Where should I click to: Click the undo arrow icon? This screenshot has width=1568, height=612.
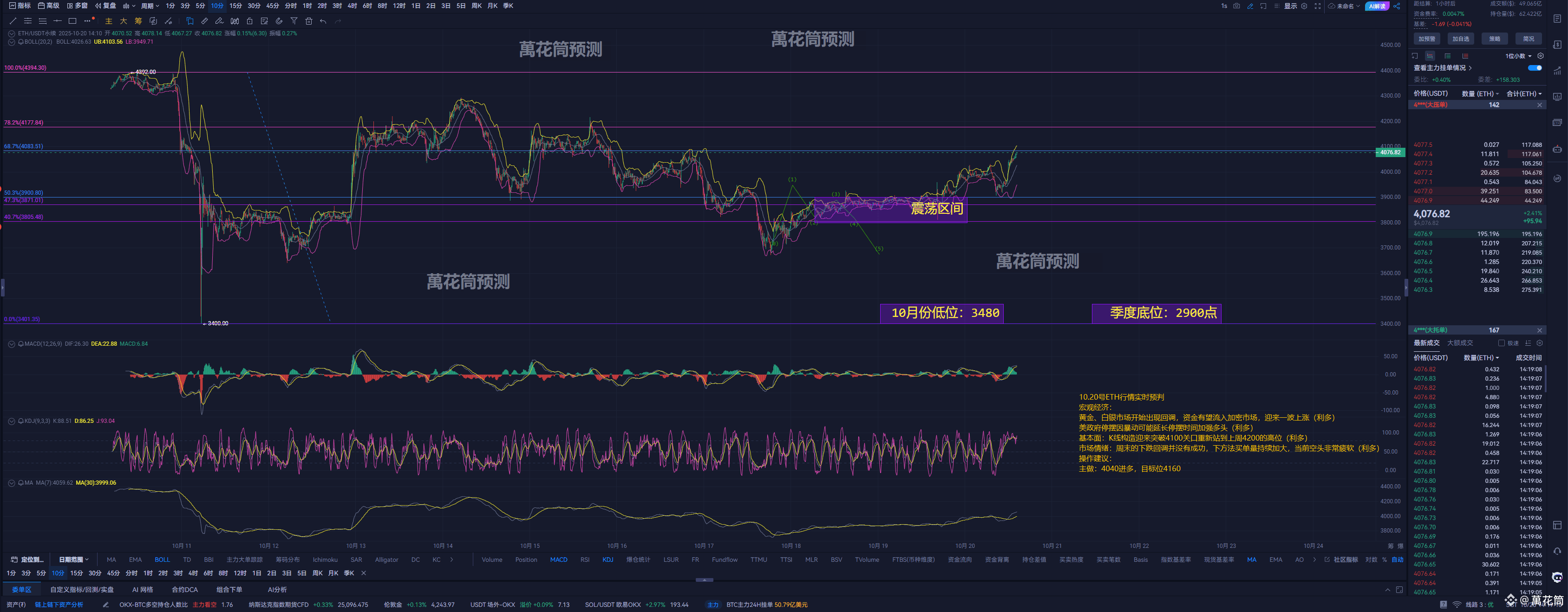(x=323, y=21)
